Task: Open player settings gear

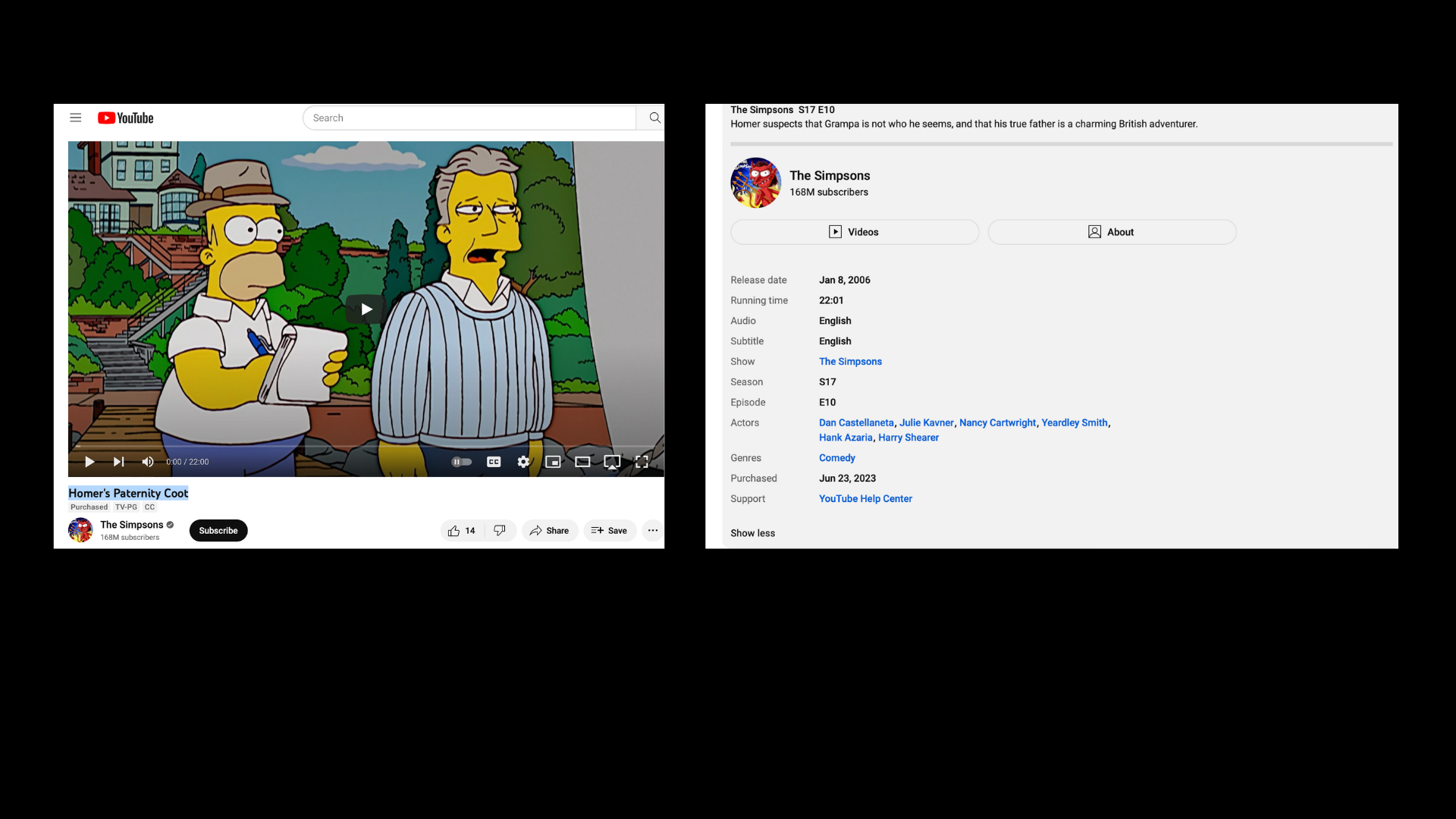Action: point(523,462)
